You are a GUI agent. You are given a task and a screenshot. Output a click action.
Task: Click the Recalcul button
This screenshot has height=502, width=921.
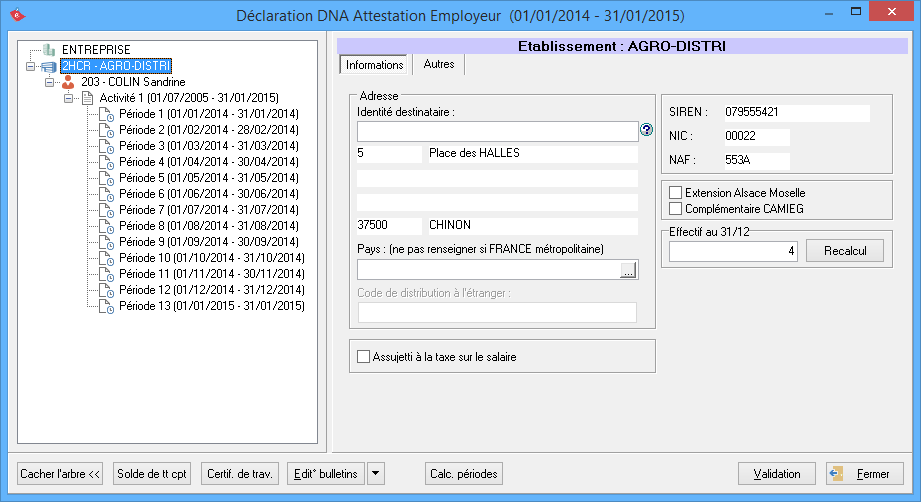844,251
